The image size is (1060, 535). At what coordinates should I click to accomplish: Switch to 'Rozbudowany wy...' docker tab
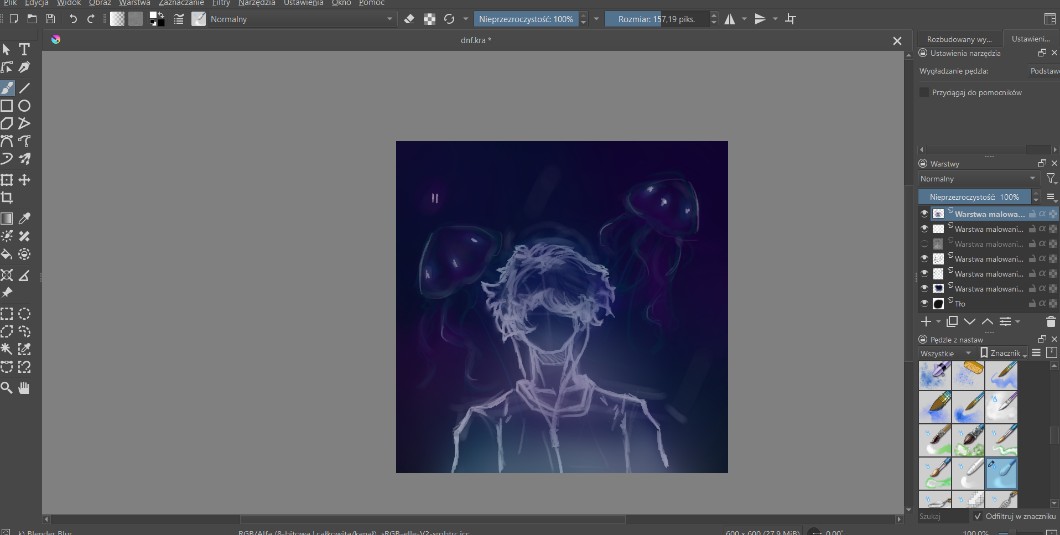pyautogui.click(x=958, y=39)
